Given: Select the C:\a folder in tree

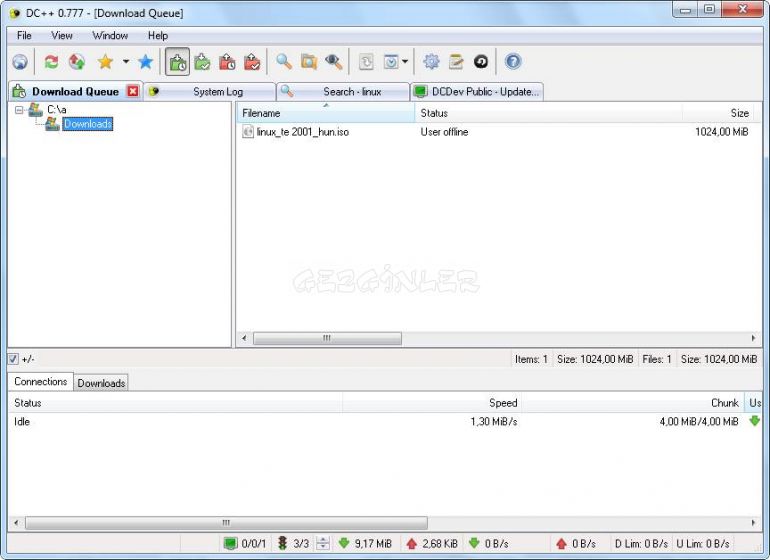Looking at the screenshot, I should (56, 110).
